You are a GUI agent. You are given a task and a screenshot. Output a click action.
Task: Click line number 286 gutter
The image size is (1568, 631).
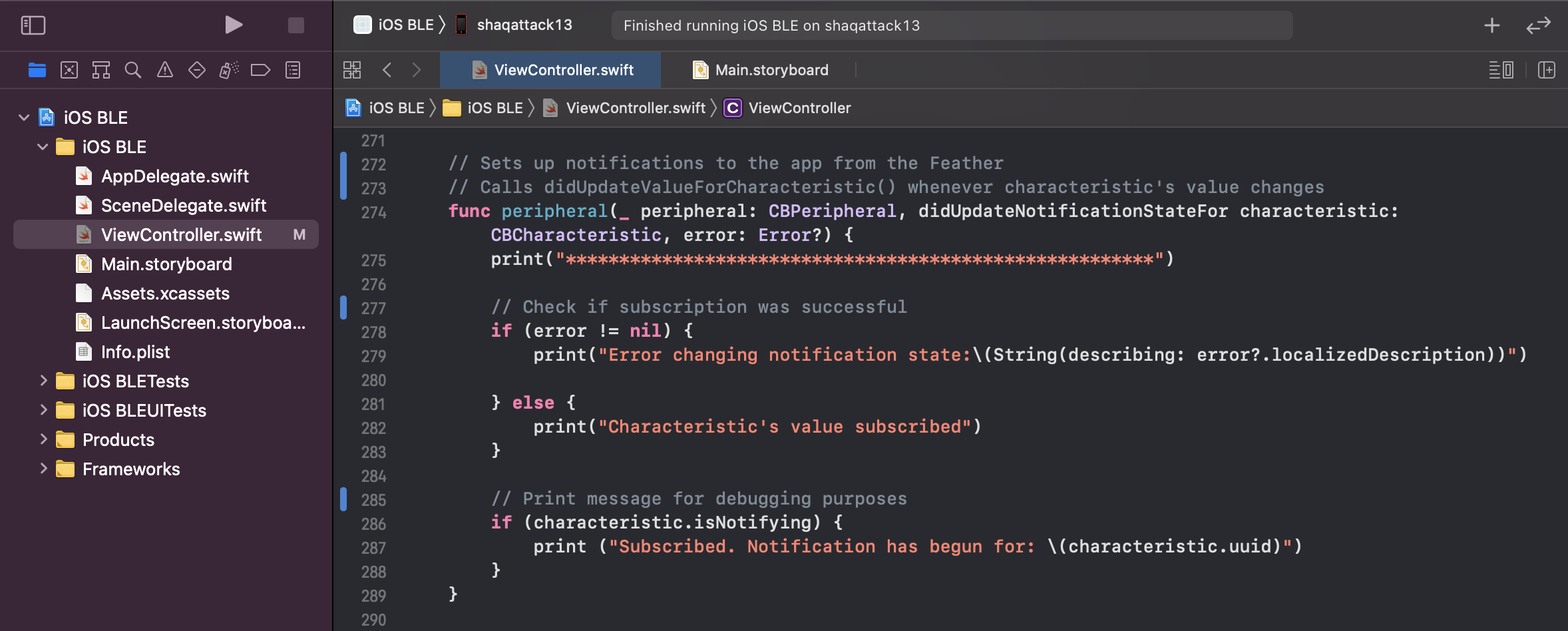[373, 524]
